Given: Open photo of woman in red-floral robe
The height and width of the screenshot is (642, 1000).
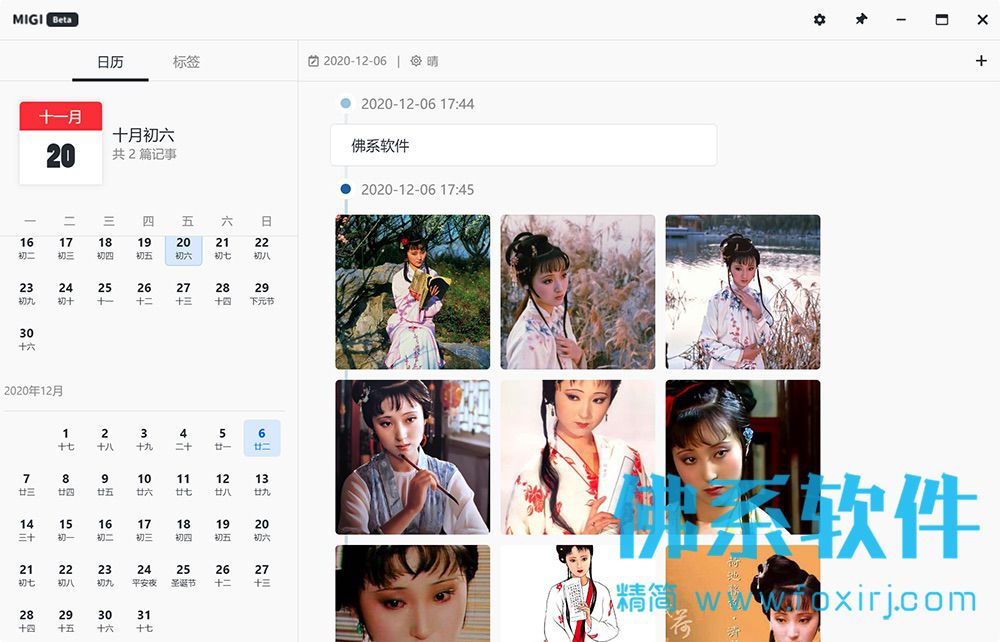Looking at the screenshot, I should pos(578,457).
